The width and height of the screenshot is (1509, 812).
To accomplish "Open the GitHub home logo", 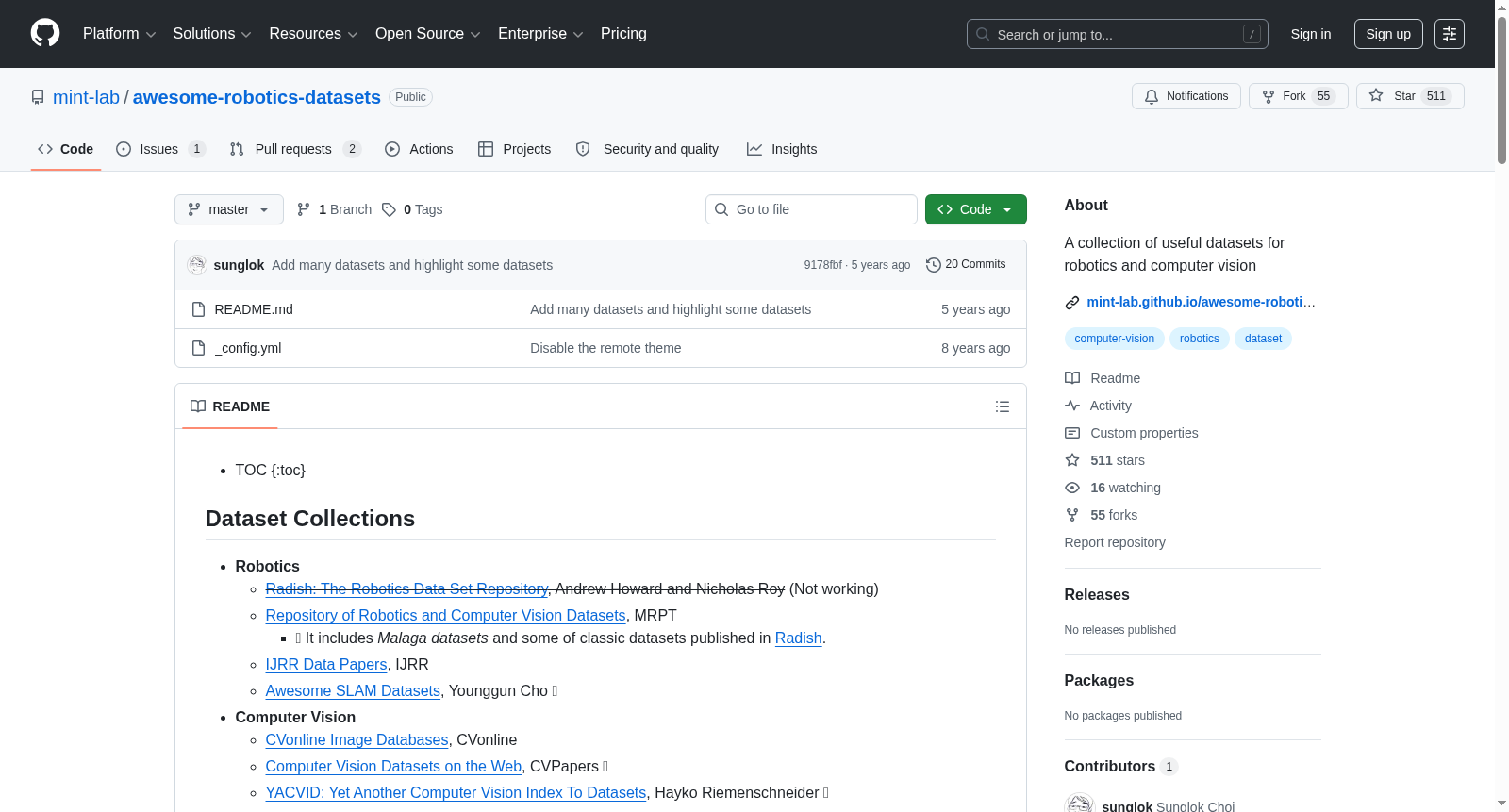I will point(45,33).
